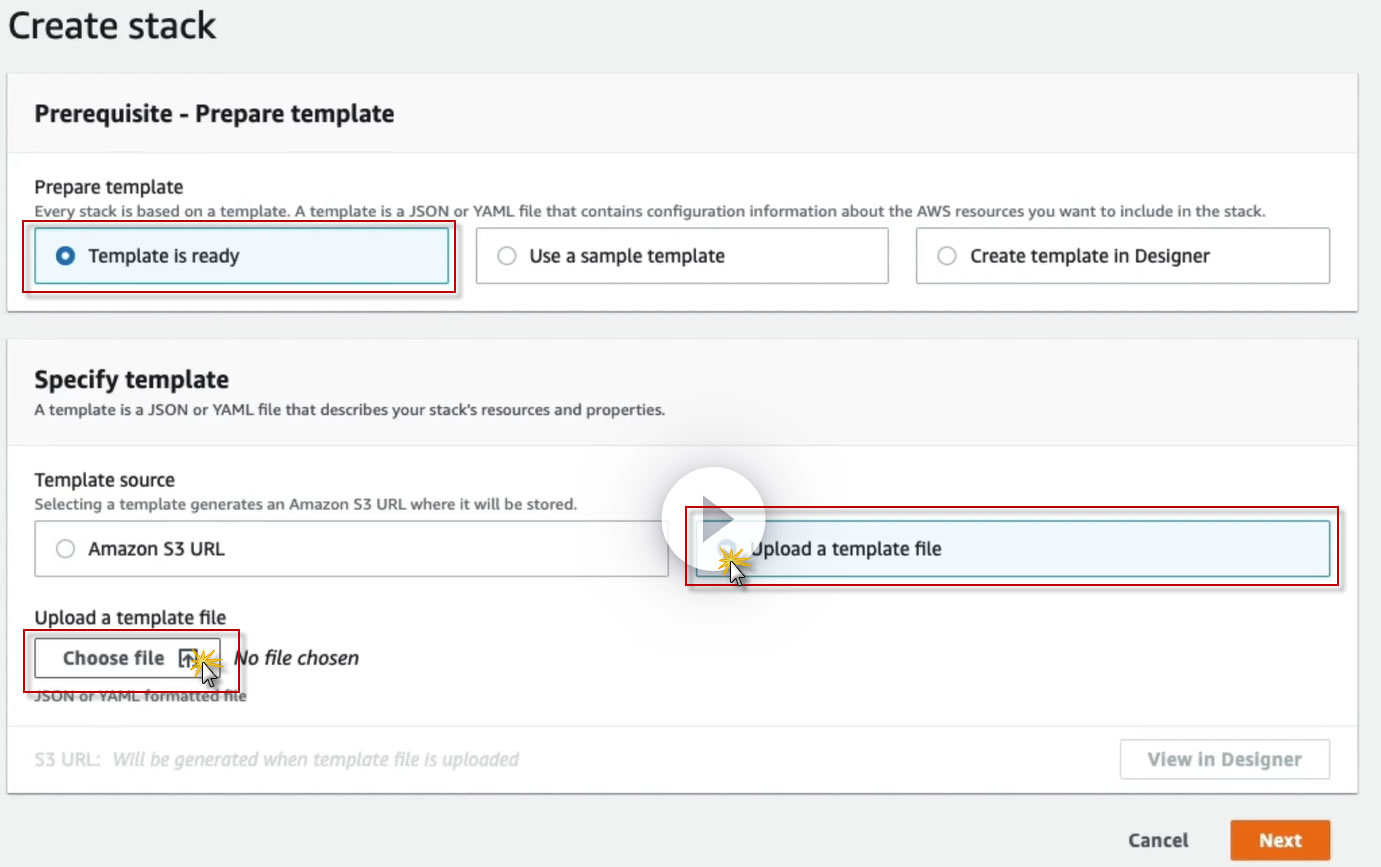Click the 'Upload a template file' label above Choose file

tap(130, 618)
